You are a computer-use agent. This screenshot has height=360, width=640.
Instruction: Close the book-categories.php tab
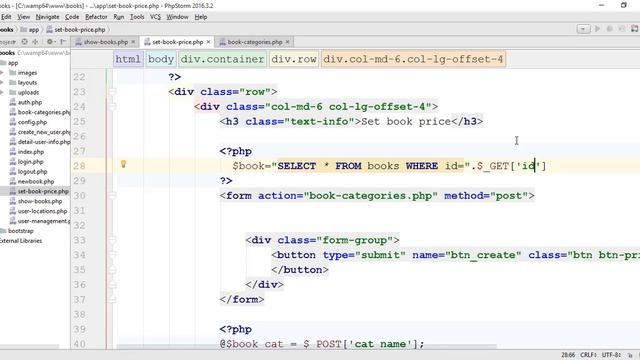tap(287, 42)
